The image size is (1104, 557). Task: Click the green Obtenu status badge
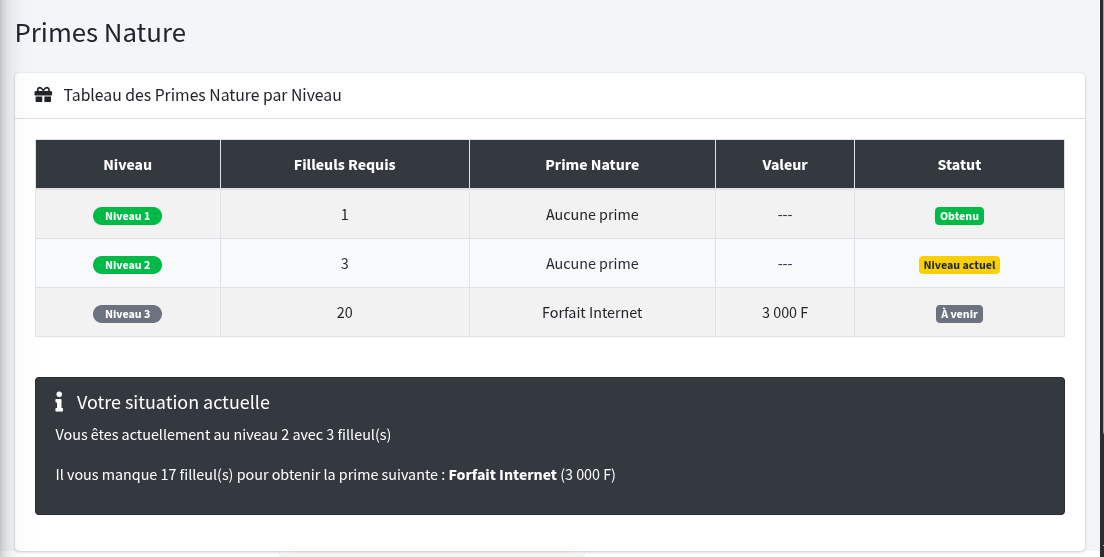[959, 216]
